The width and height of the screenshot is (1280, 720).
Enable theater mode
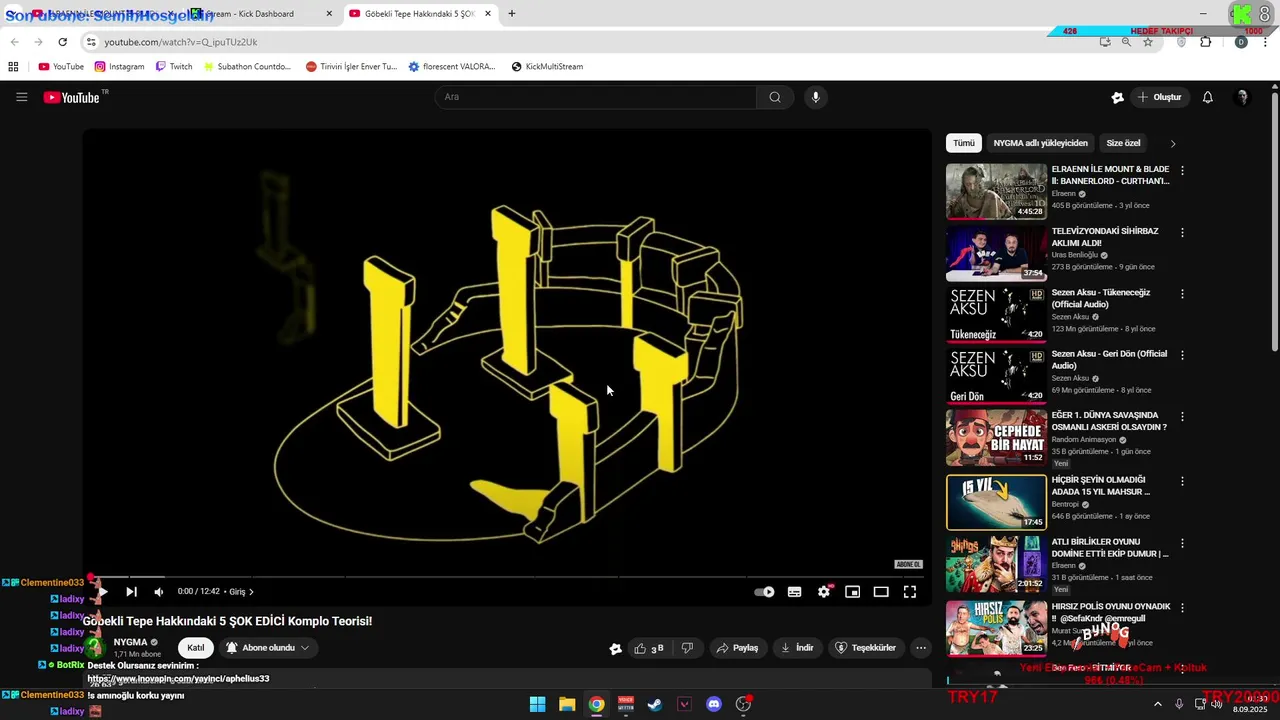click(881, 592)
